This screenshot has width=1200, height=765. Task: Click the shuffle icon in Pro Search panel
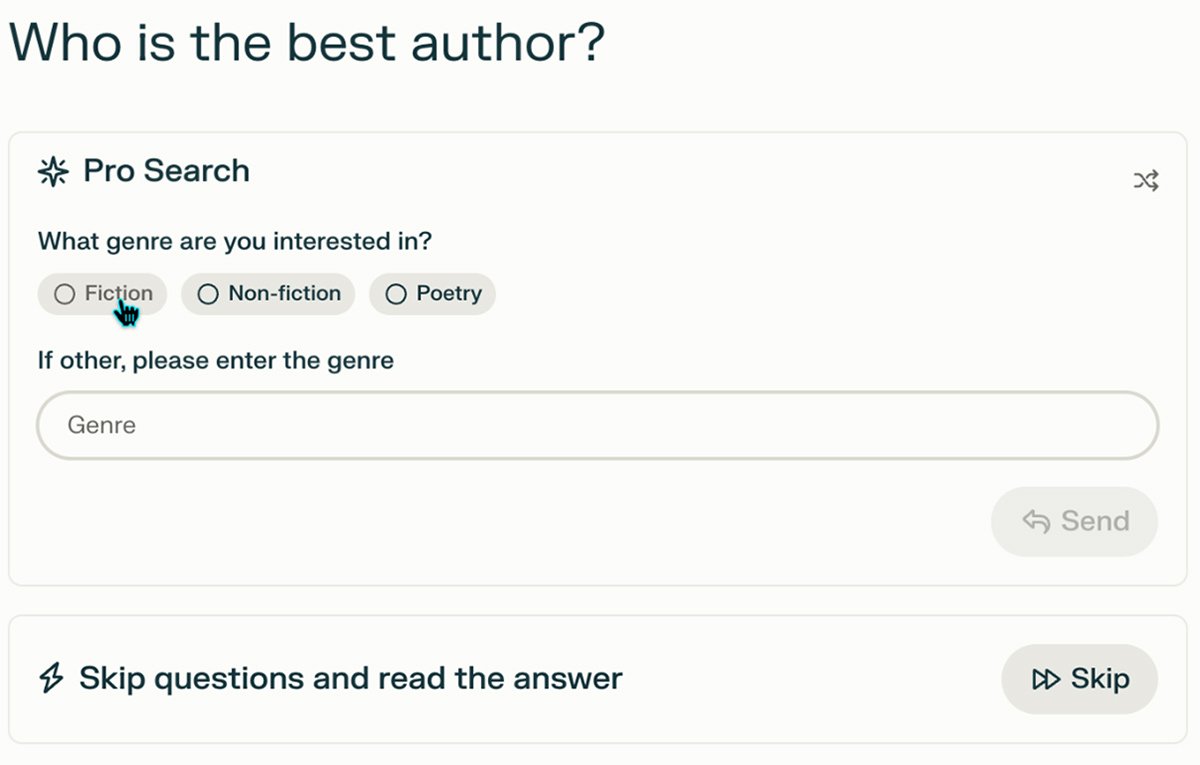pyautogui.click(x=1145, y=181)
